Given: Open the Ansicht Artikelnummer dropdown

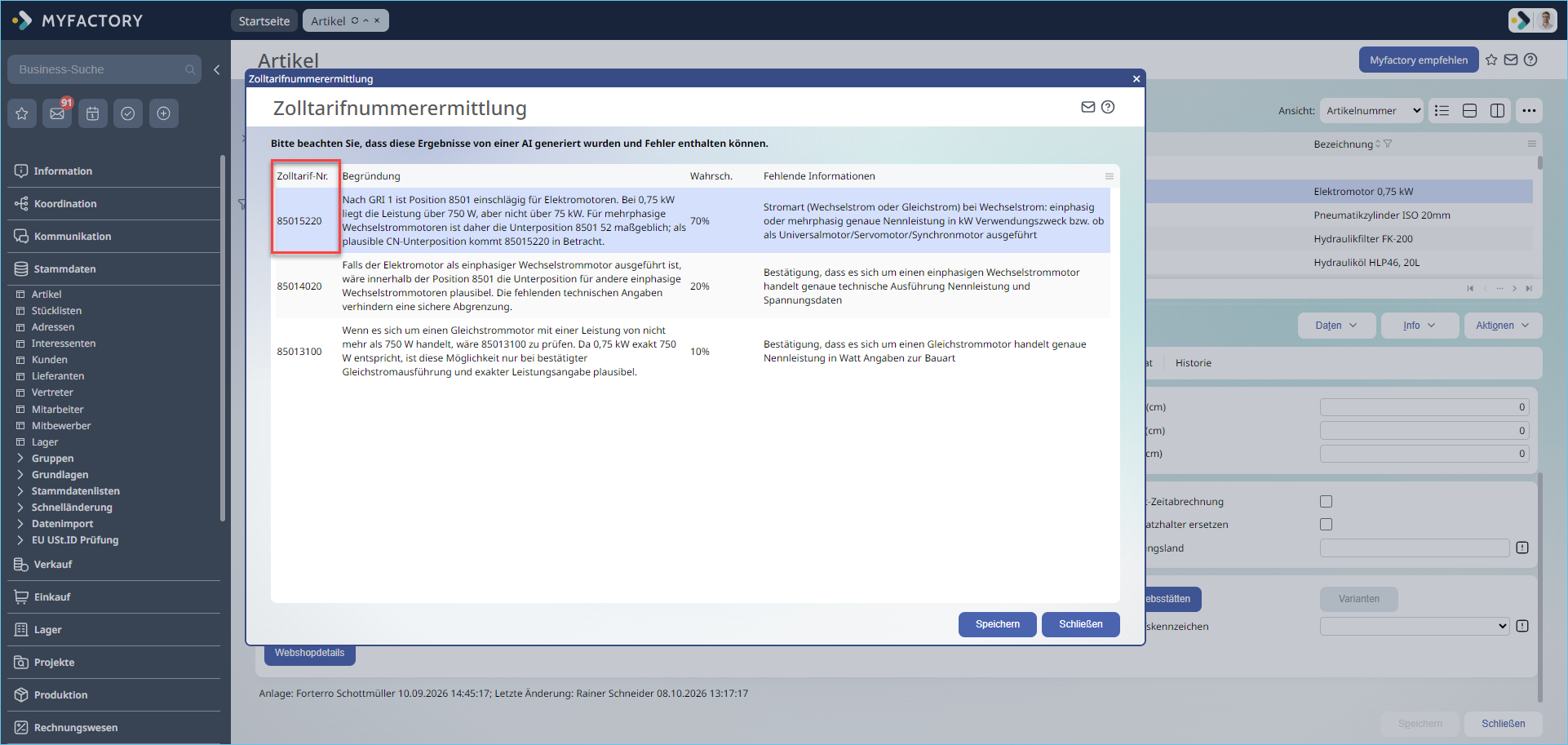Looking at the screenshot, I should pos(1372,111).
